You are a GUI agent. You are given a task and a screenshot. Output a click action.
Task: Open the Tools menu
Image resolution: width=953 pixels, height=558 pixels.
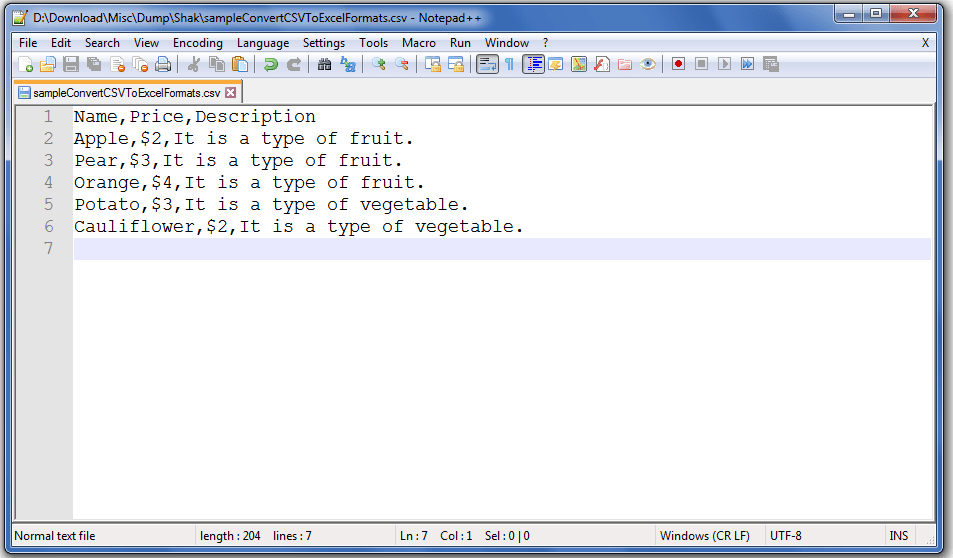point(373,43)
